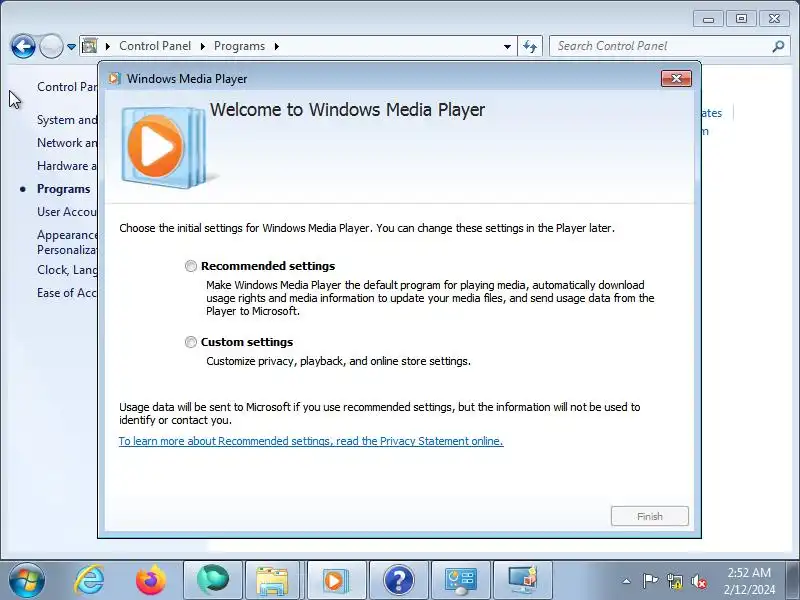The width and height of the screenshot is (800, 600).
Task: Select the Recommended settings radio button
Action: tap(191, 266)
